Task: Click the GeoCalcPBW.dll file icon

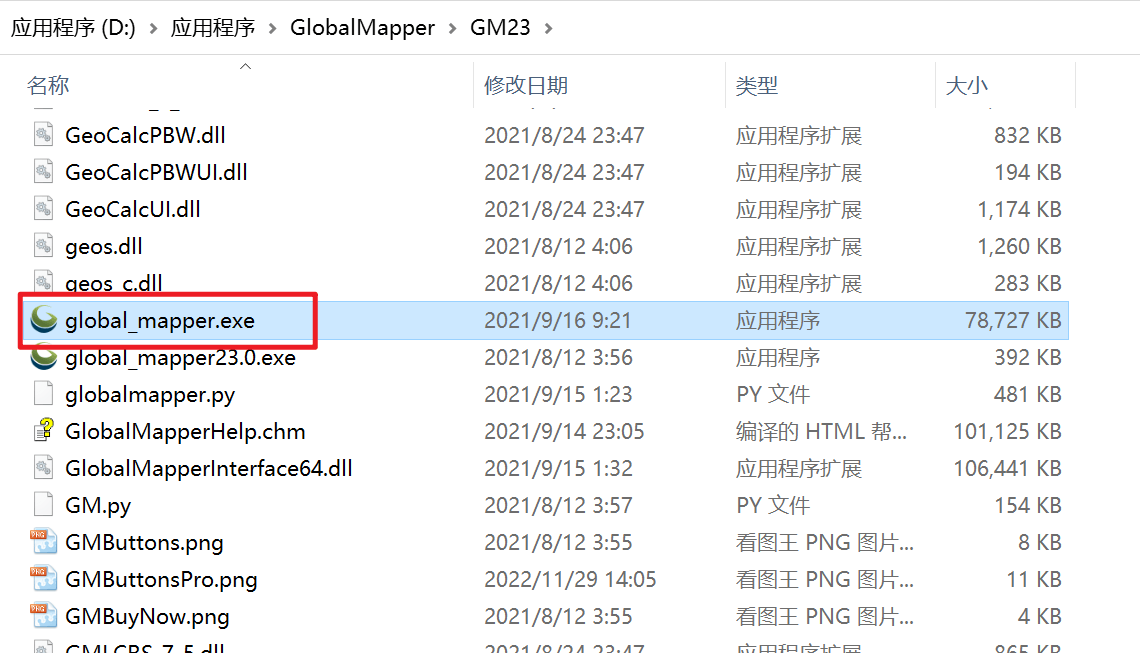Action: pos(44,135)
